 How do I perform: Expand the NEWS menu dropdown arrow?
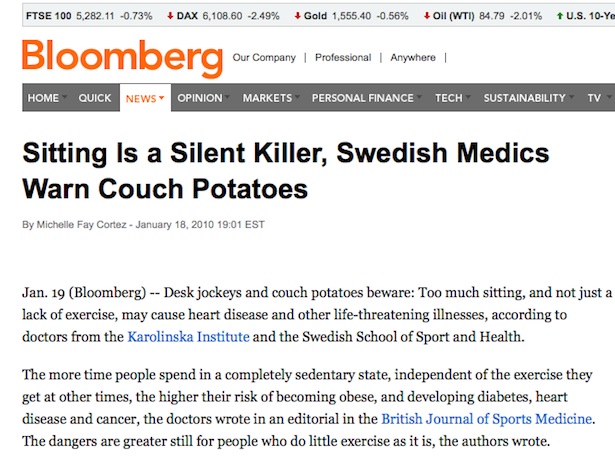pos(161,98)
